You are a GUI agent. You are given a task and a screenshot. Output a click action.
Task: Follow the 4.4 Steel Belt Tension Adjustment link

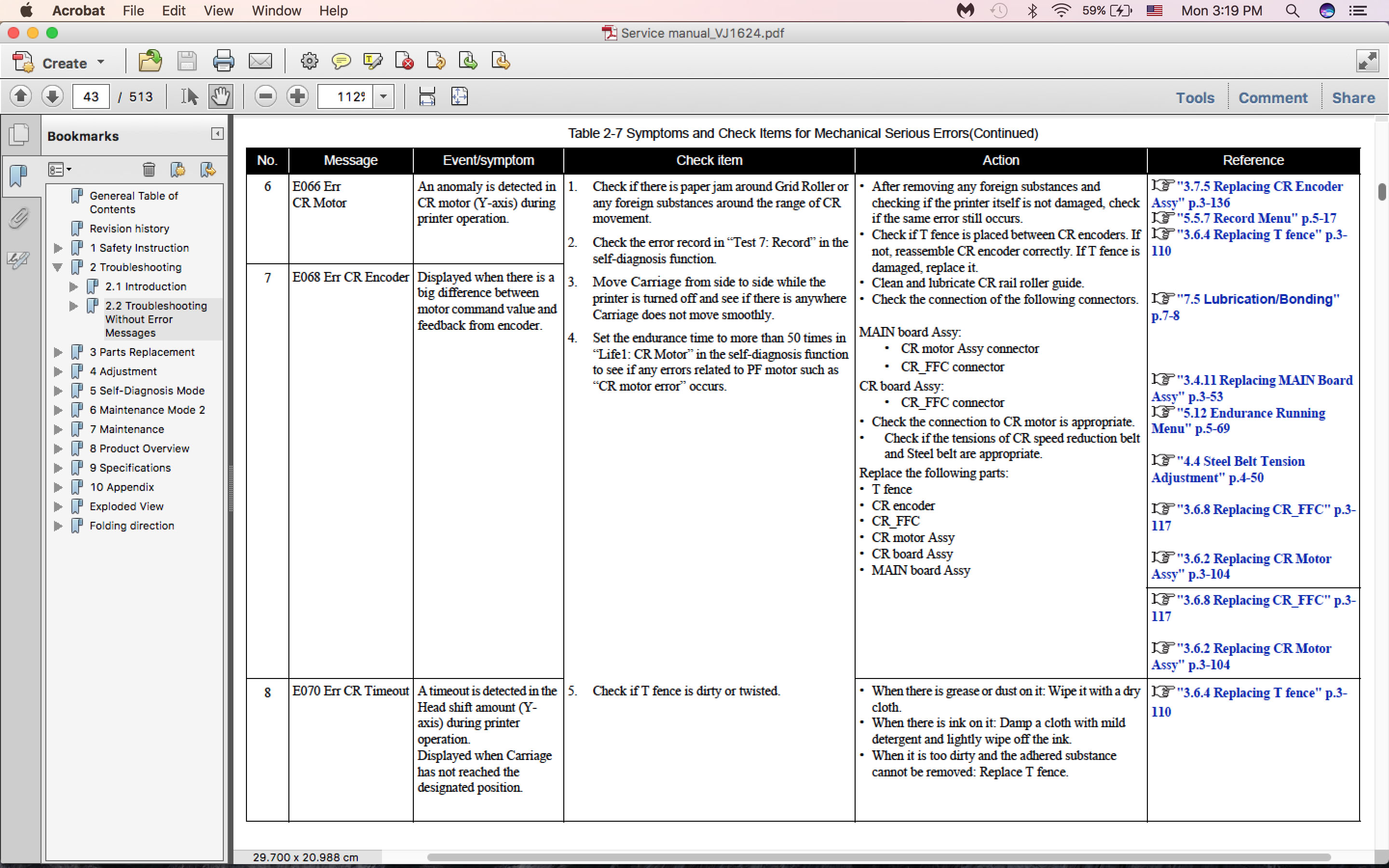(1228, 469)
